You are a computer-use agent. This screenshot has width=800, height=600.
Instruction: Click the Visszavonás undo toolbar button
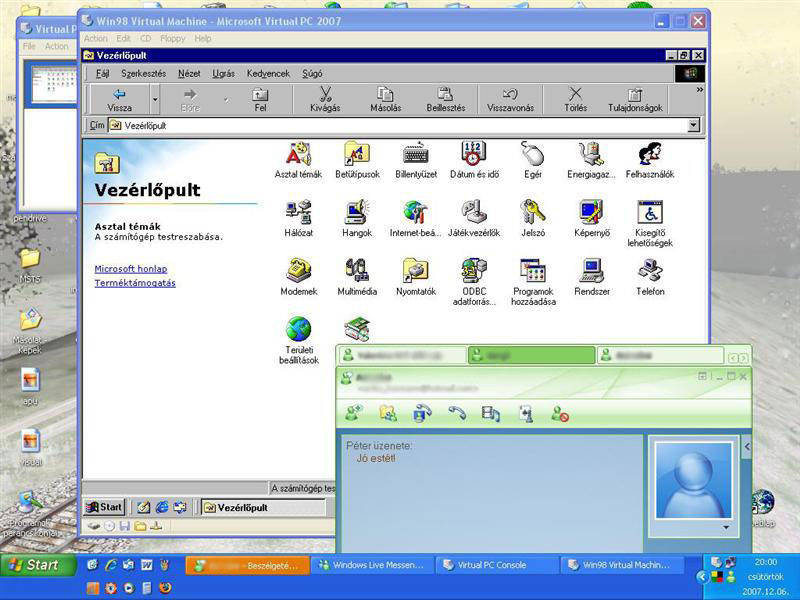coord(510,99)
